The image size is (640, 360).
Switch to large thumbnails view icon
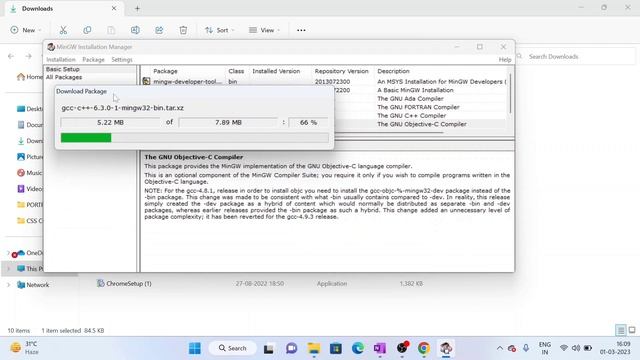pyautogui.click(x=632, y=330)
